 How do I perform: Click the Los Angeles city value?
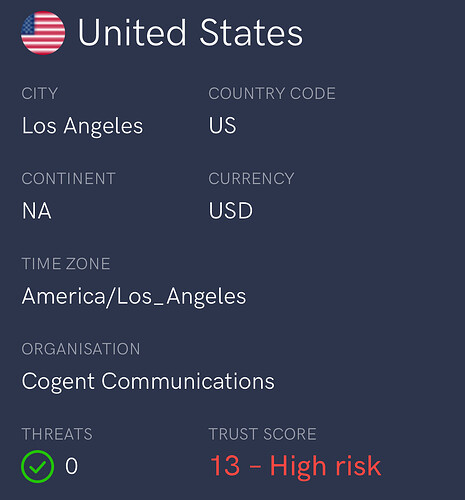tap(82, 126)
